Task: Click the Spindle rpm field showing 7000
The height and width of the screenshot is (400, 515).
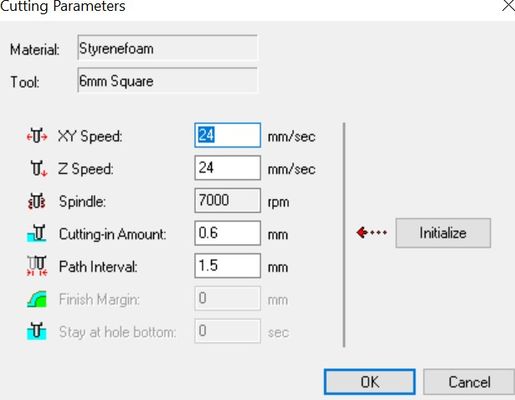Action: 228,200
